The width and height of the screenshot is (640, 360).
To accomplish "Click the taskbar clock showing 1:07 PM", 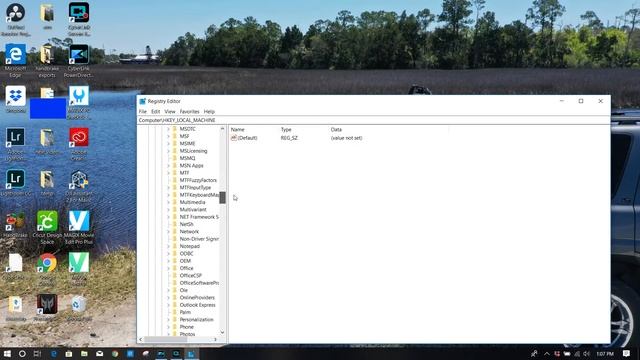I will coord(605,353).
